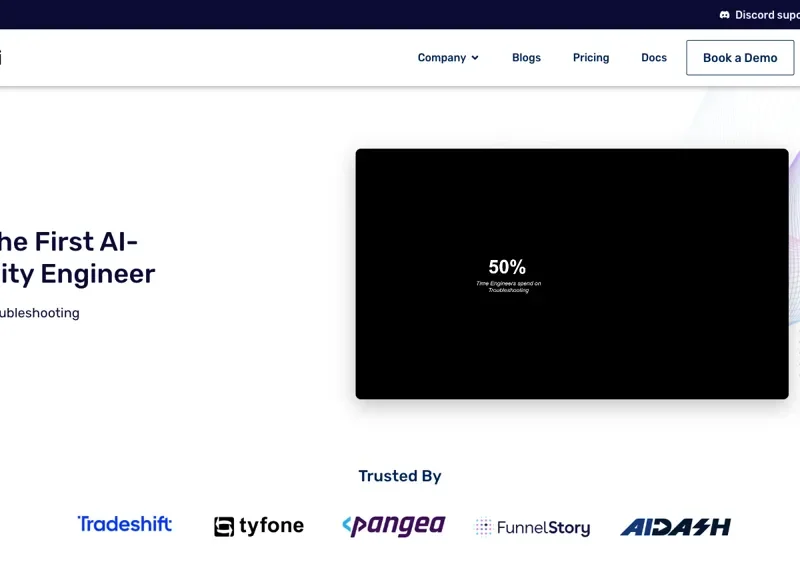Open the Pricing page
Image resolution: width=800 pixels, height=576 pixels.
591,58
